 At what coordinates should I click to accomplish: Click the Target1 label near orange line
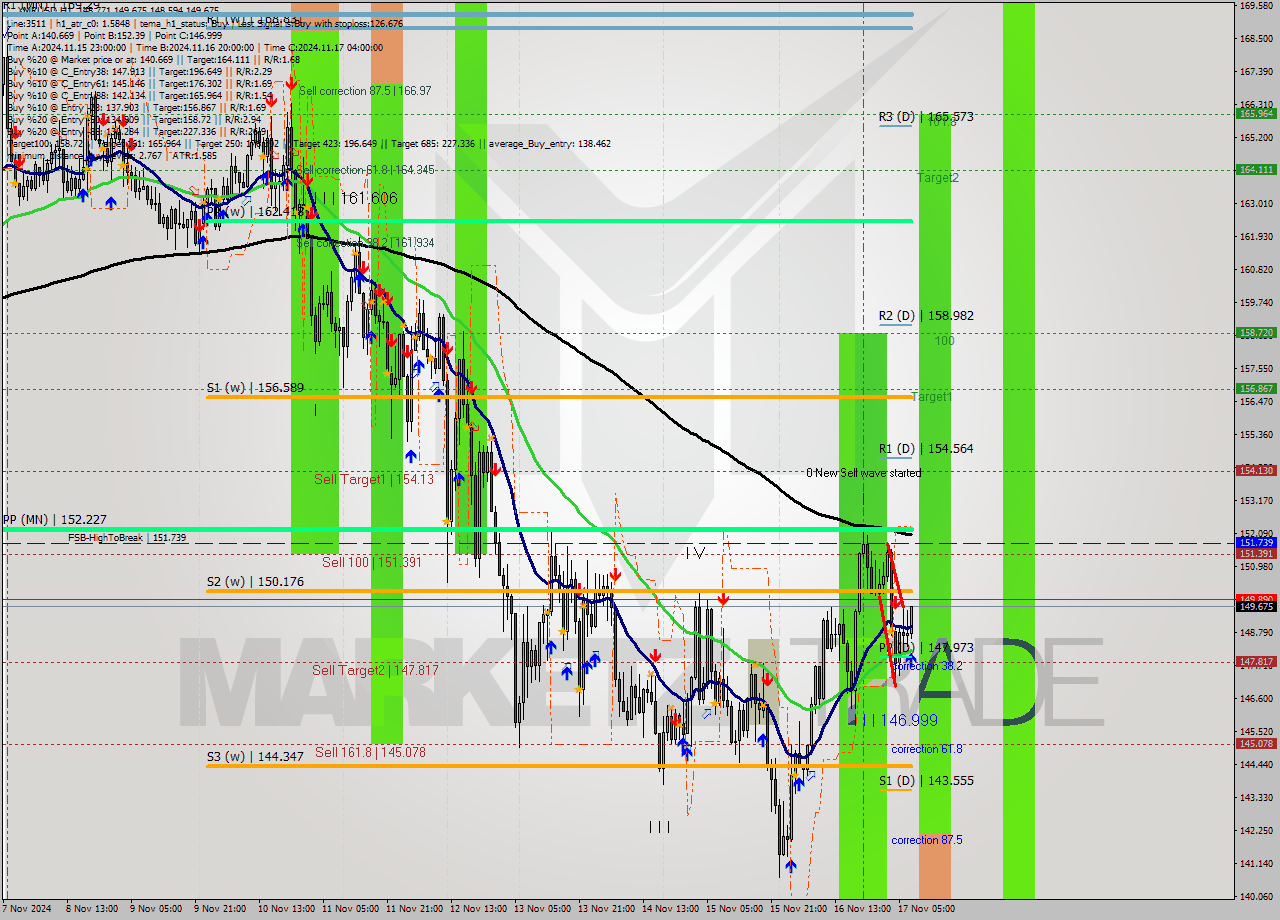pyautogui.click(x=932, y=397)
